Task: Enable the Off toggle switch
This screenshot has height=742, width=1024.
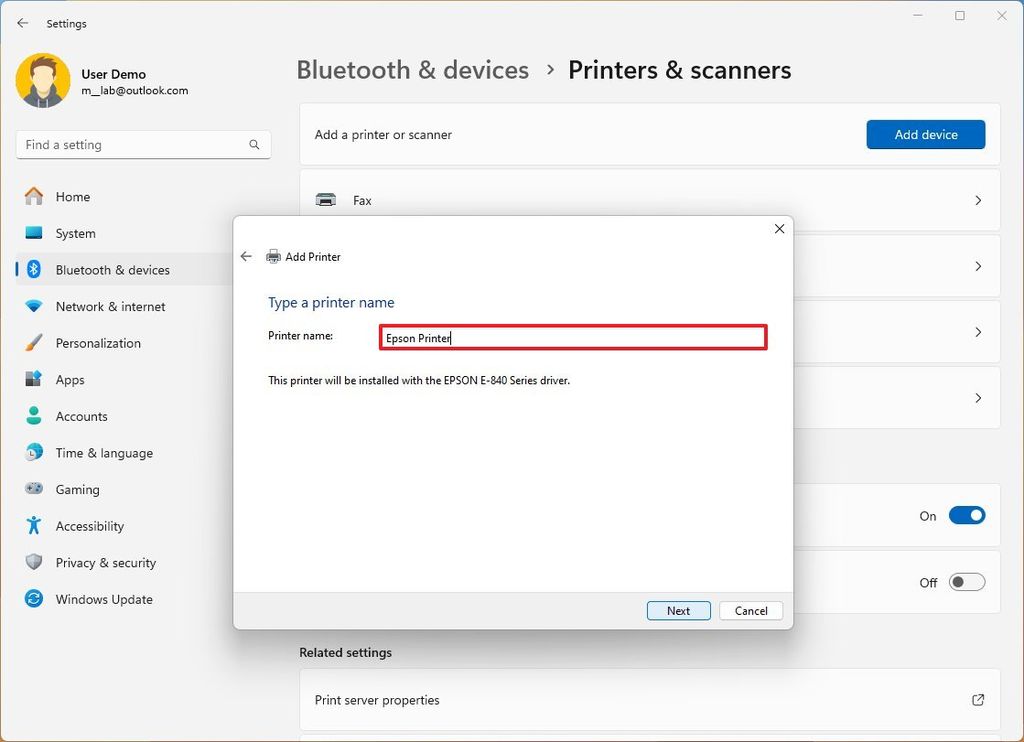Action: click(x=966, y=581)
